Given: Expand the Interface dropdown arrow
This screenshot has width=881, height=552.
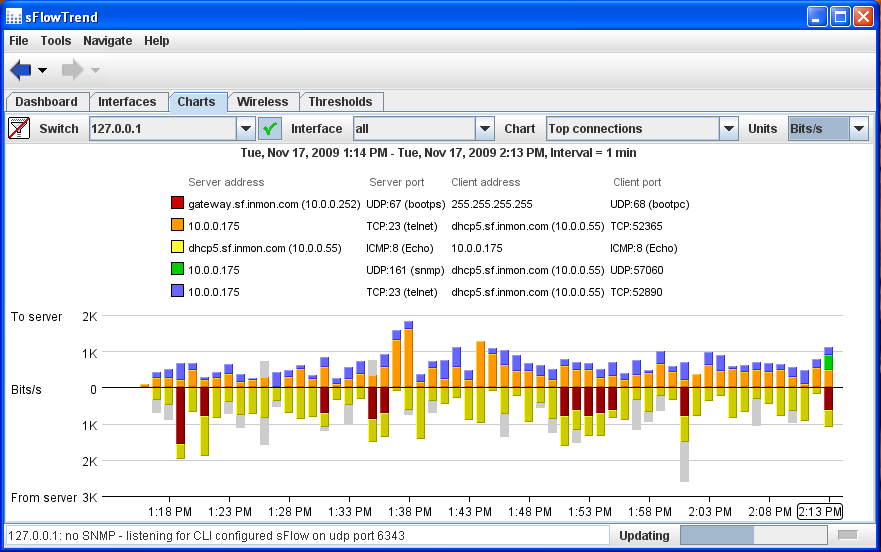Looking at the screenshot, I should pos(484,129).
